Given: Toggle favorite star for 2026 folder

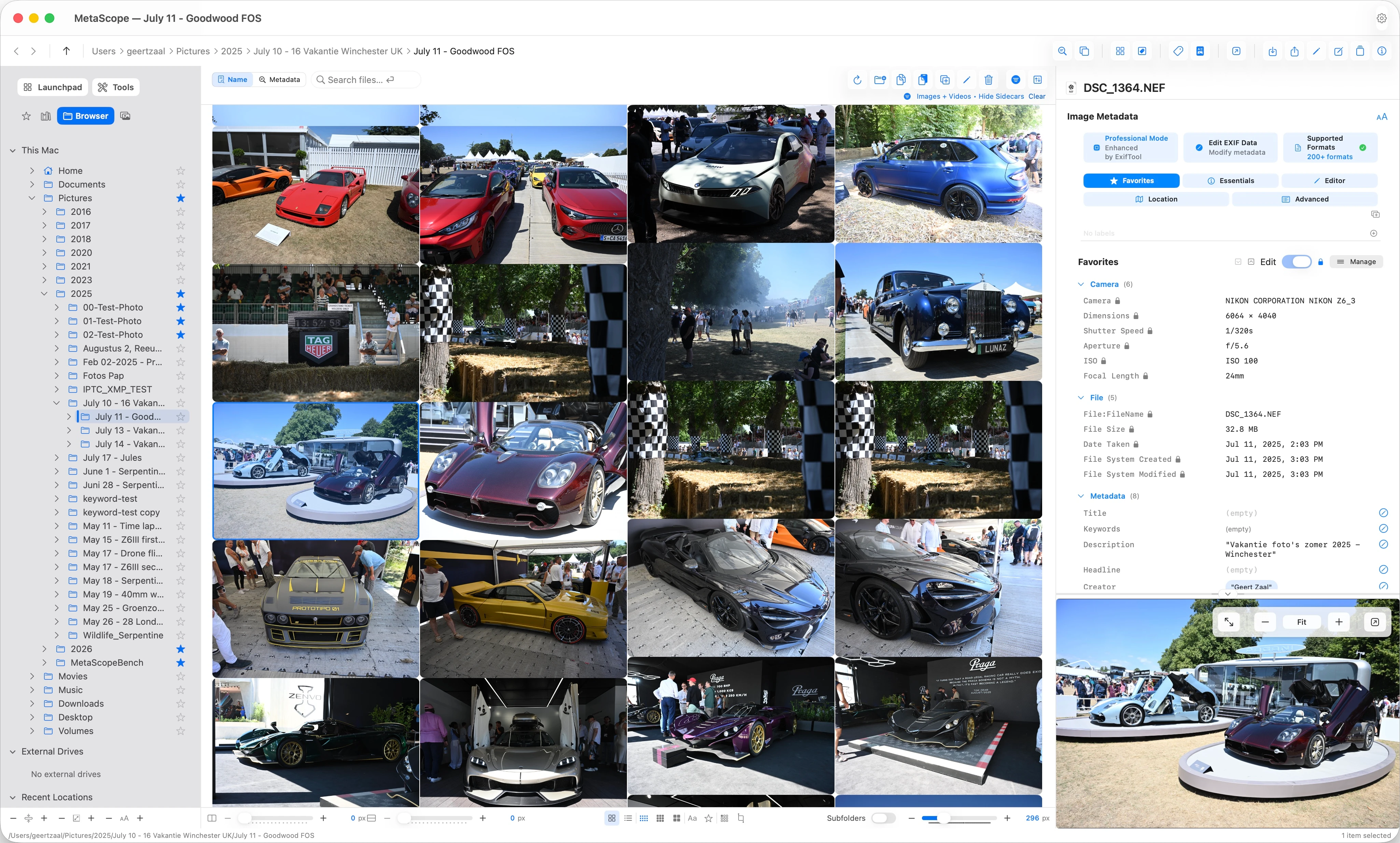Looking at the screenshot, I should pos(181,649).
